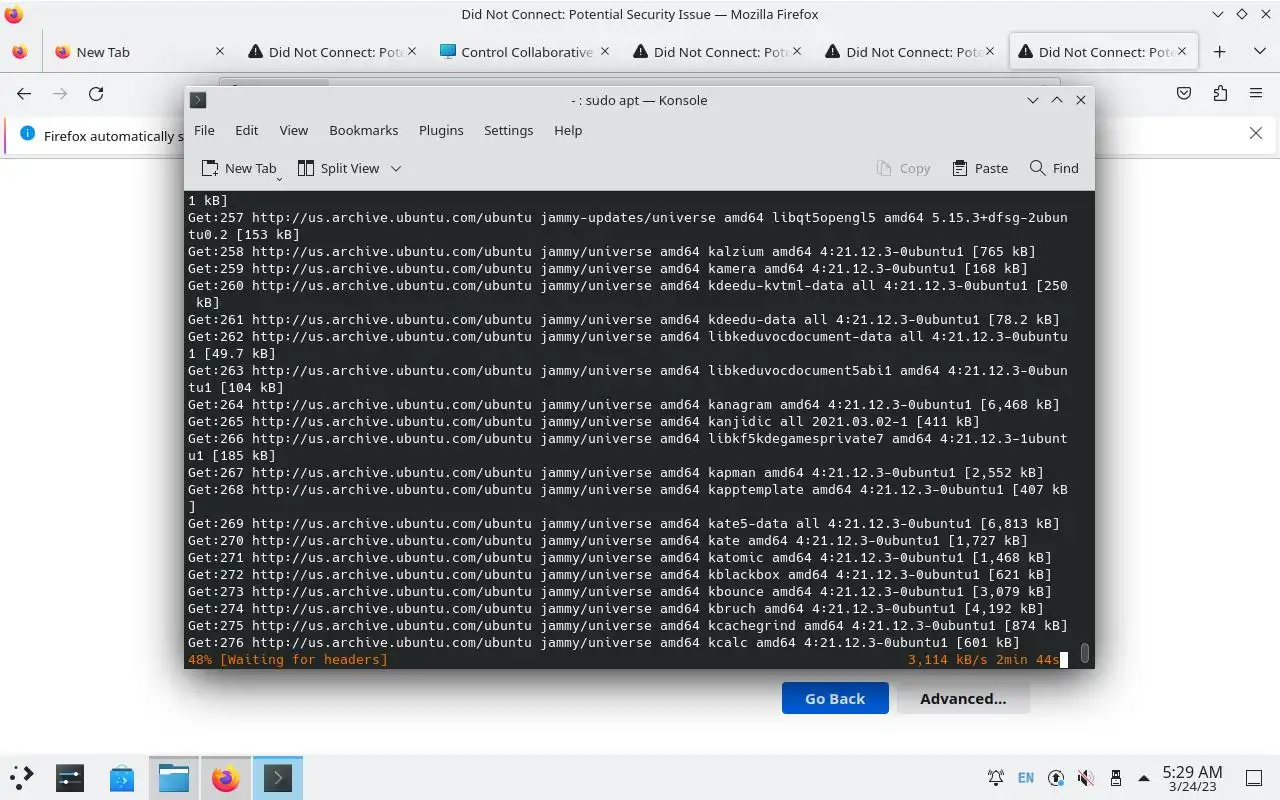Click the Firefox logo in window title bar

[x=14, y=14]
